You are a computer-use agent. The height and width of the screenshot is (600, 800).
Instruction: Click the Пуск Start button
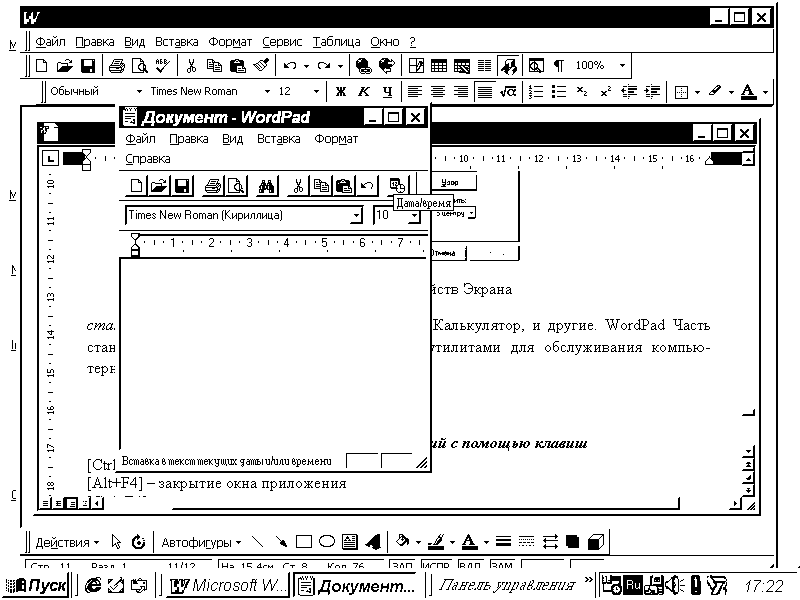point(35,585)
